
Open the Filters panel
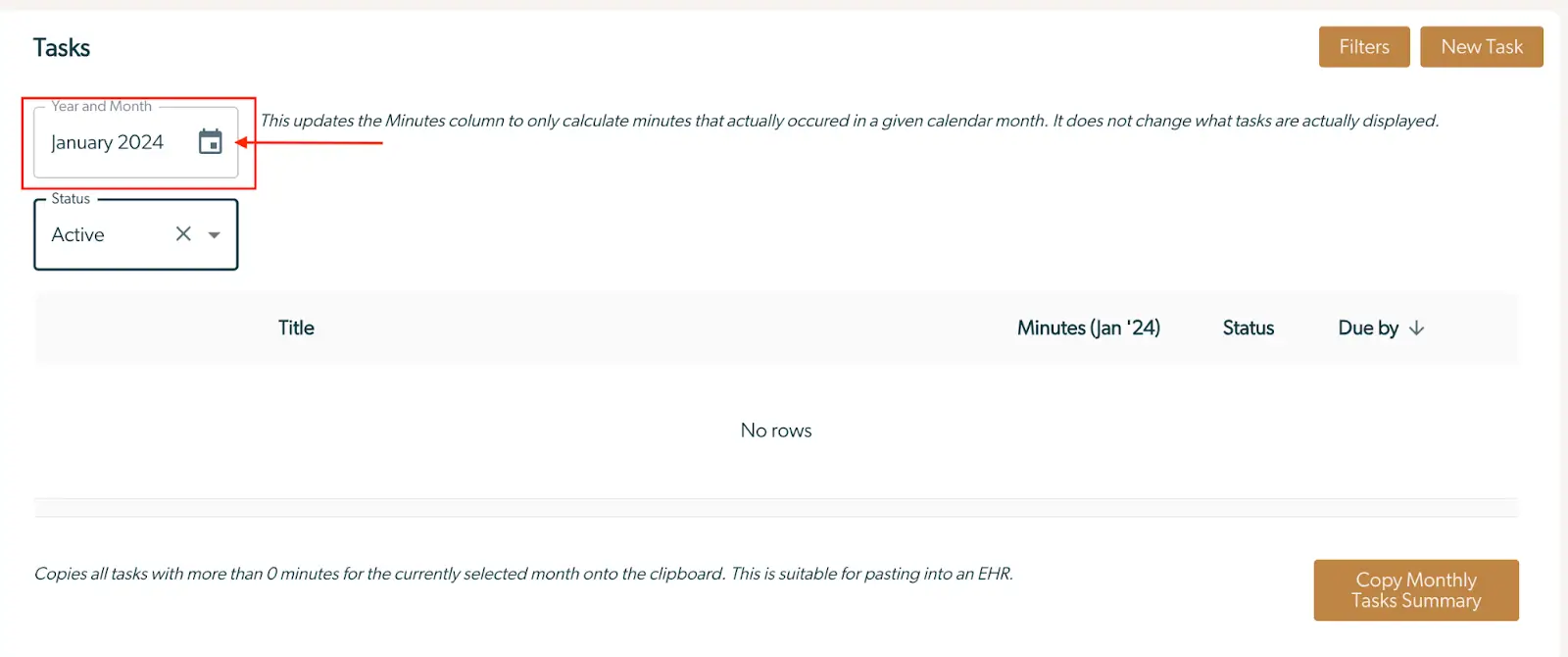[1363, 46]
